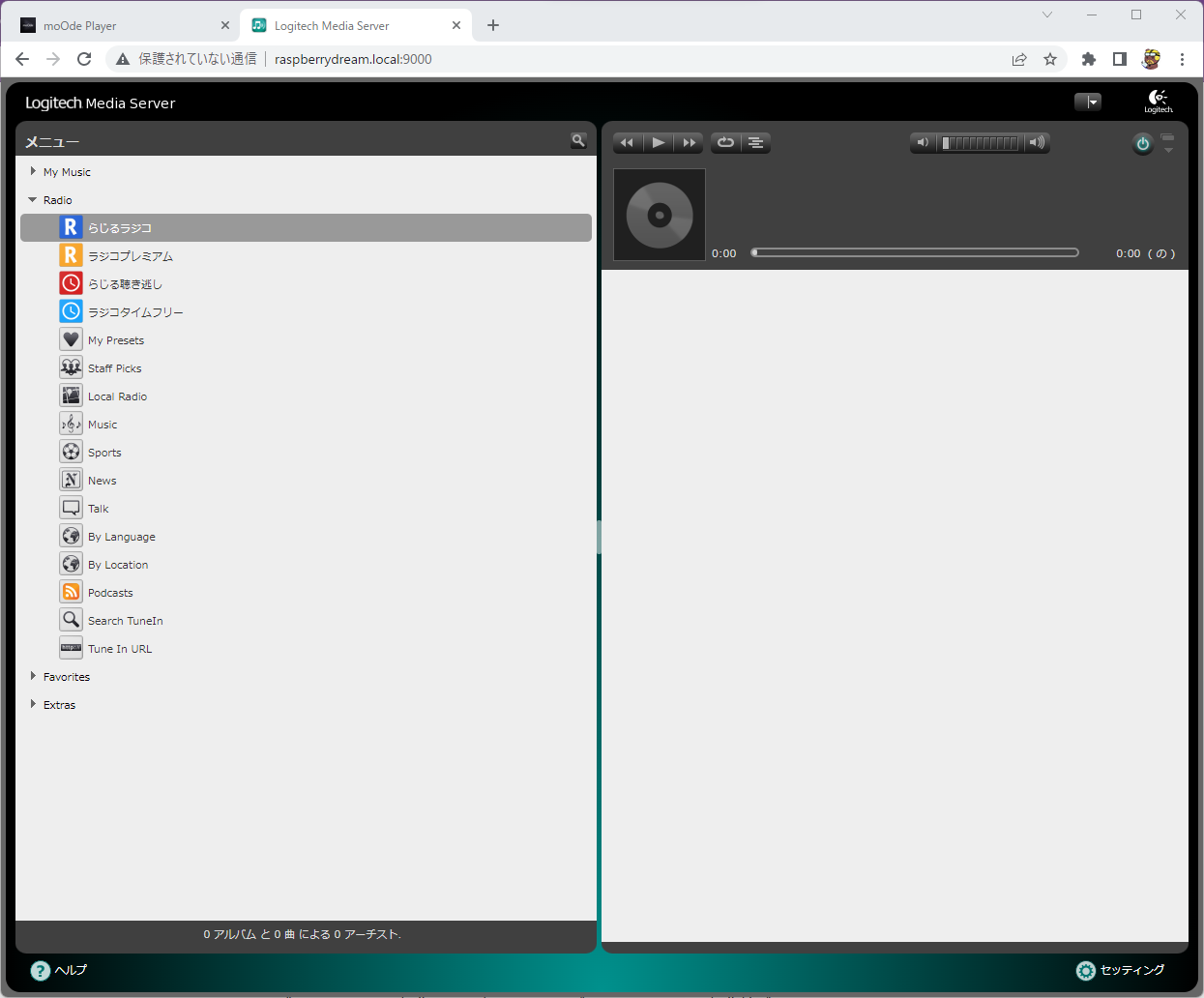Open the player selection dropdown
Image resolution: width=1204 pixels, height=998 pixels.
1088,102
